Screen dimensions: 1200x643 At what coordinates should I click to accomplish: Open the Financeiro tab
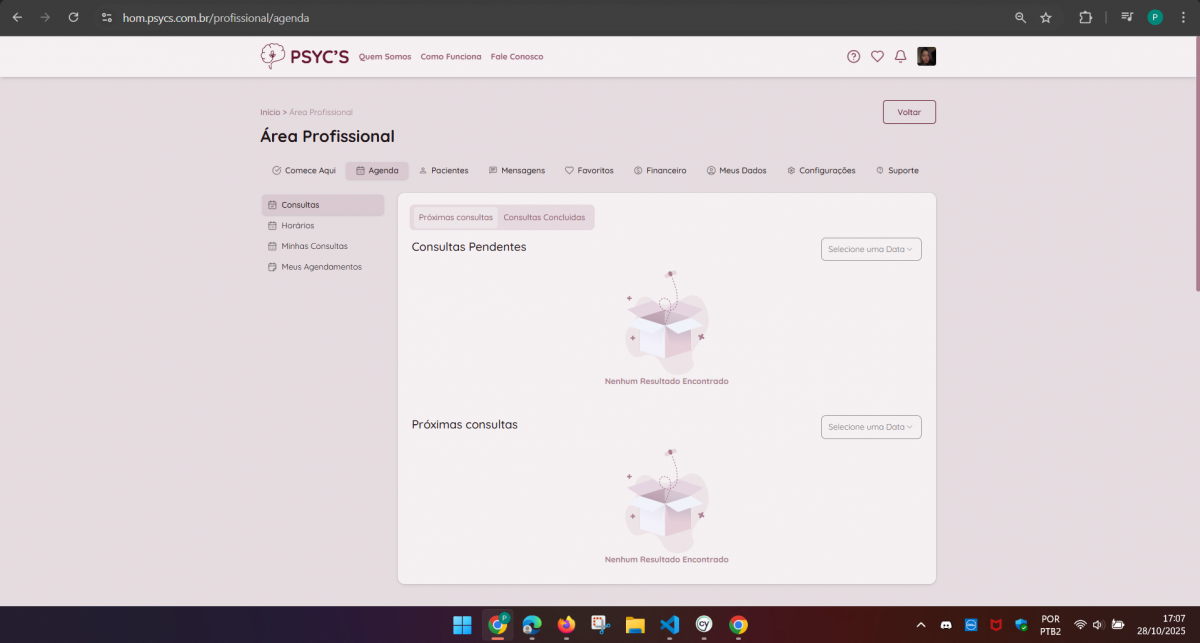[x=660, y=171]
